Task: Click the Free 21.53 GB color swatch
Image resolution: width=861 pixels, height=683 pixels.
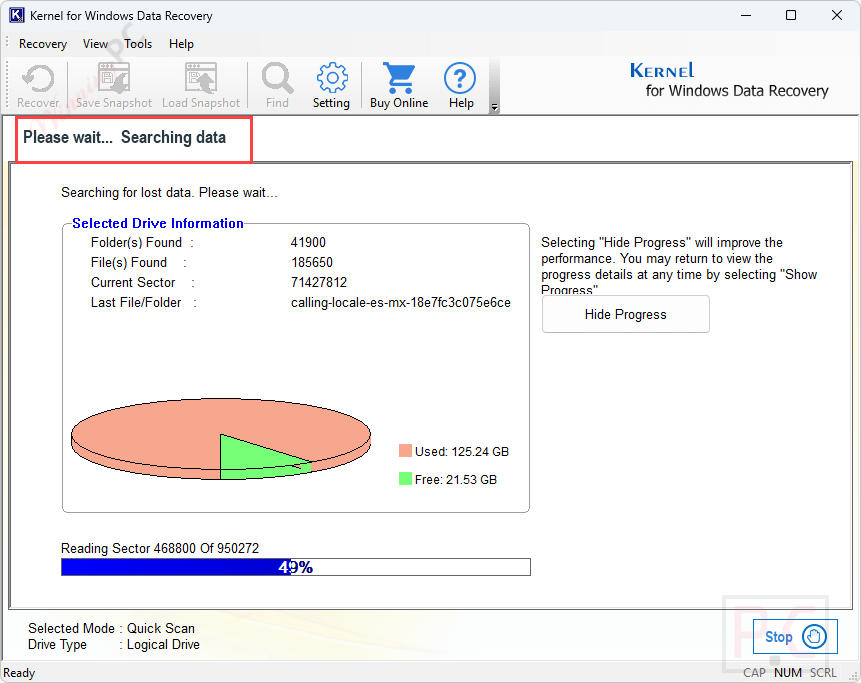Action: 405,479
